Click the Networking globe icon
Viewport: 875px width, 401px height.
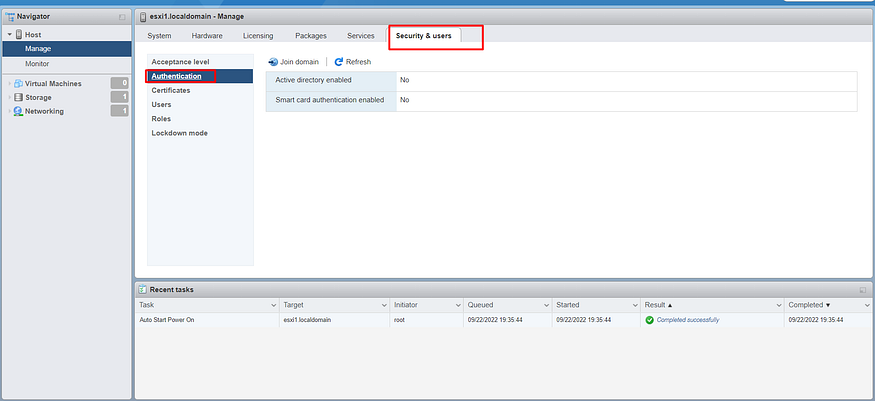(x=18, y=112)
